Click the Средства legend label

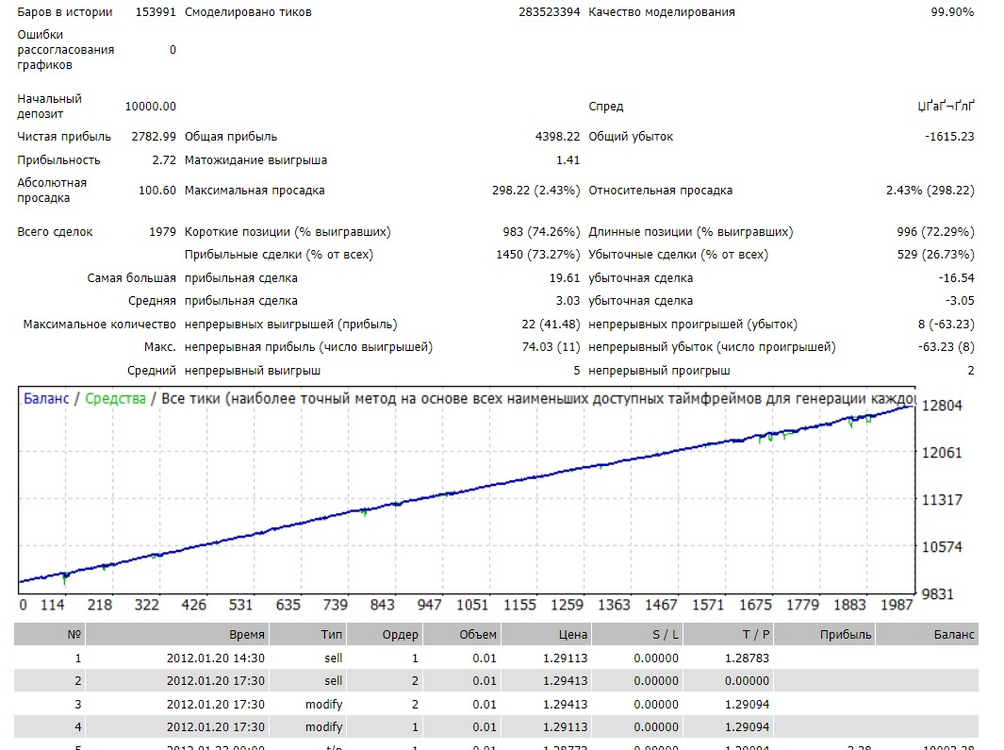pyautogui.click(x=115, y=398)
